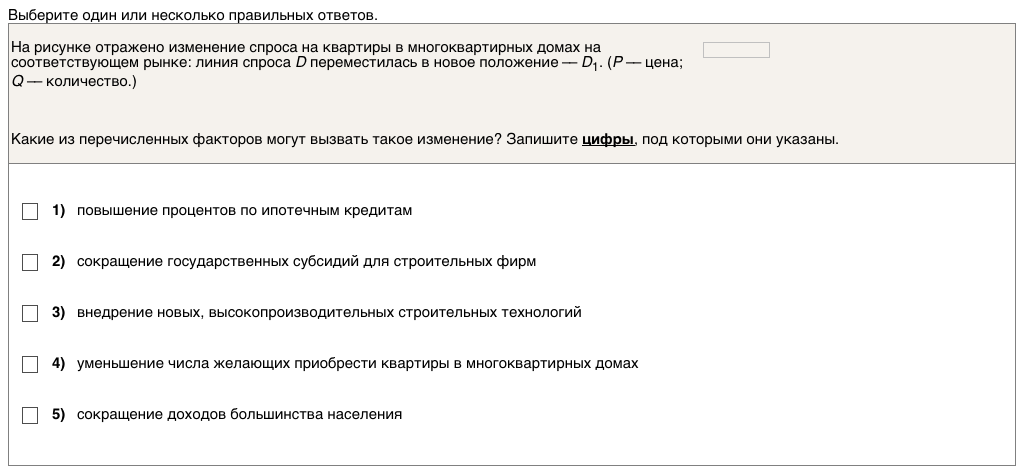
Task: Click the answer text about уменьшение числа желающих
Action: click(357, 364)
